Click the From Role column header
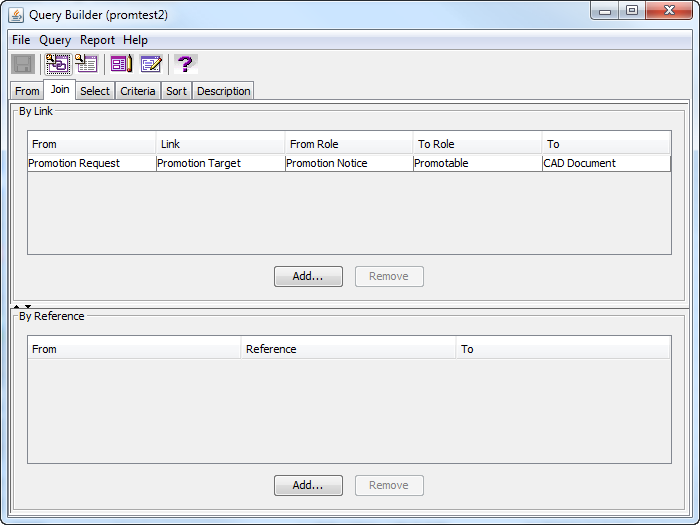This screenshot has width=700, height=525. [x=349, y=144]
